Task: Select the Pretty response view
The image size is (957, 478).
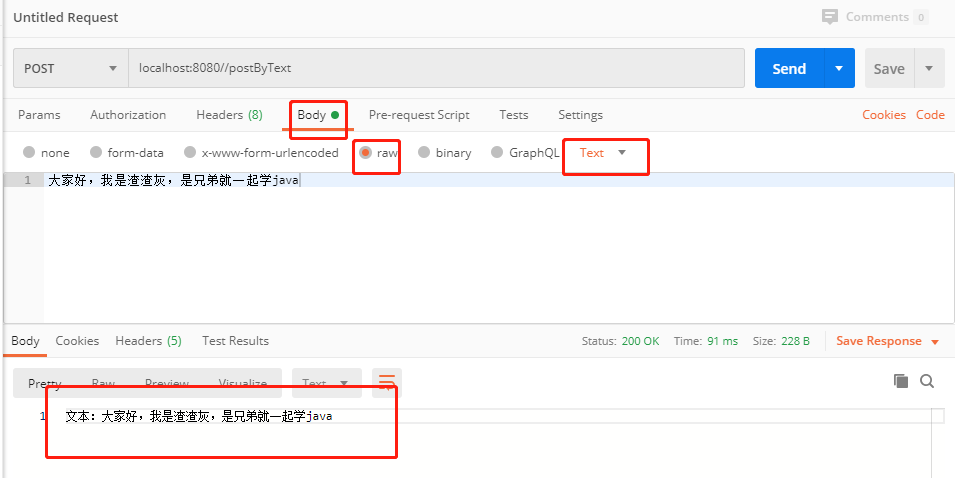Action: [x=45, y=383]
